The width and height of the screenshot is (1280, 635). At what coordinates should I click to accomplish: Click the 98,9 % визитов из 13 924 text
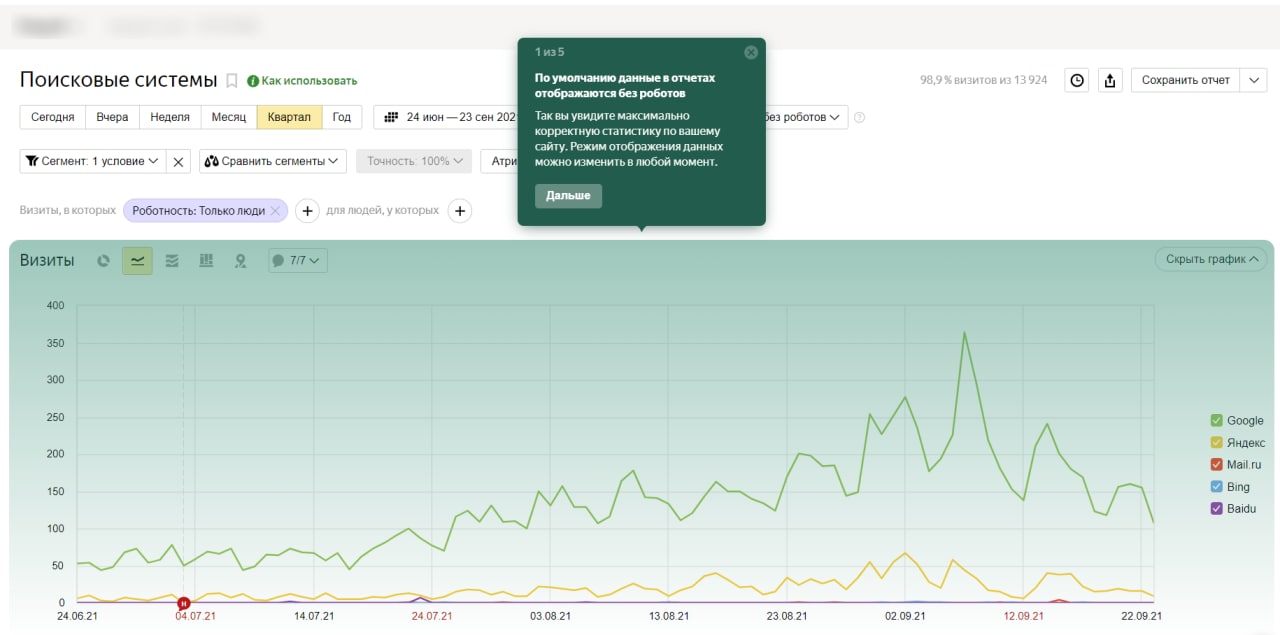pyautogui.click(x=983, y=80)
